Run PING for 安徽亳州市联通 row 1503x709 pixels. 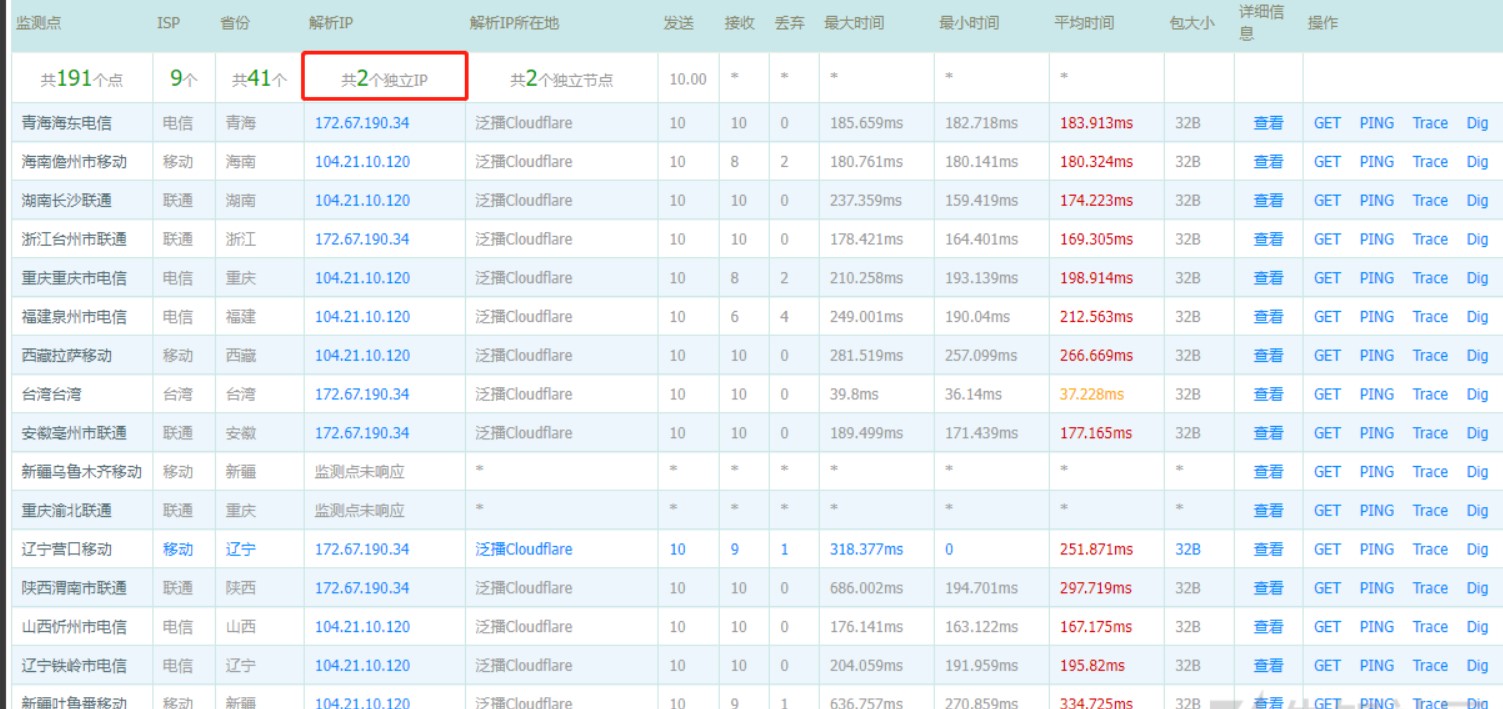pos(1376,433)
